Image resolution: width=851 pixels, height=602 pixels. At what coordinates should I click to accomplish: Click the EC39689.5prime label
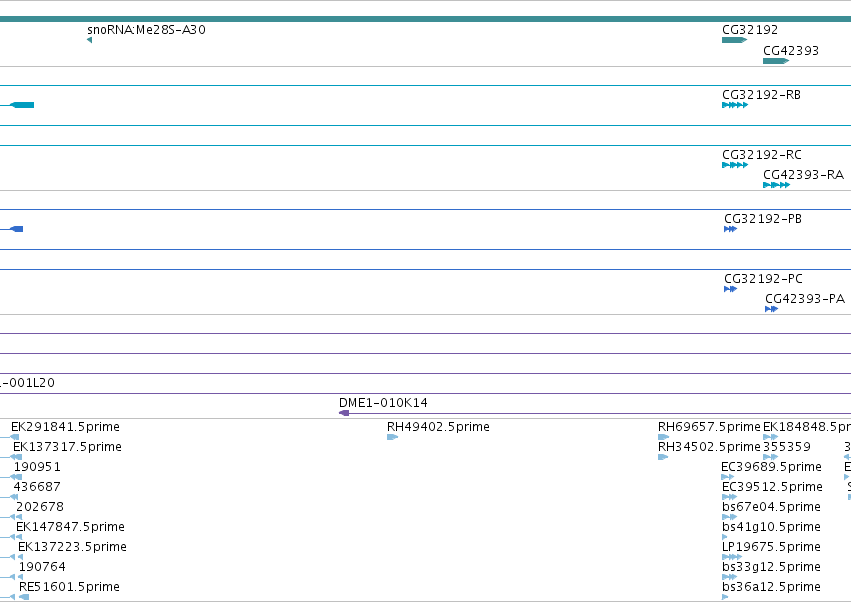tap(771, 467)
